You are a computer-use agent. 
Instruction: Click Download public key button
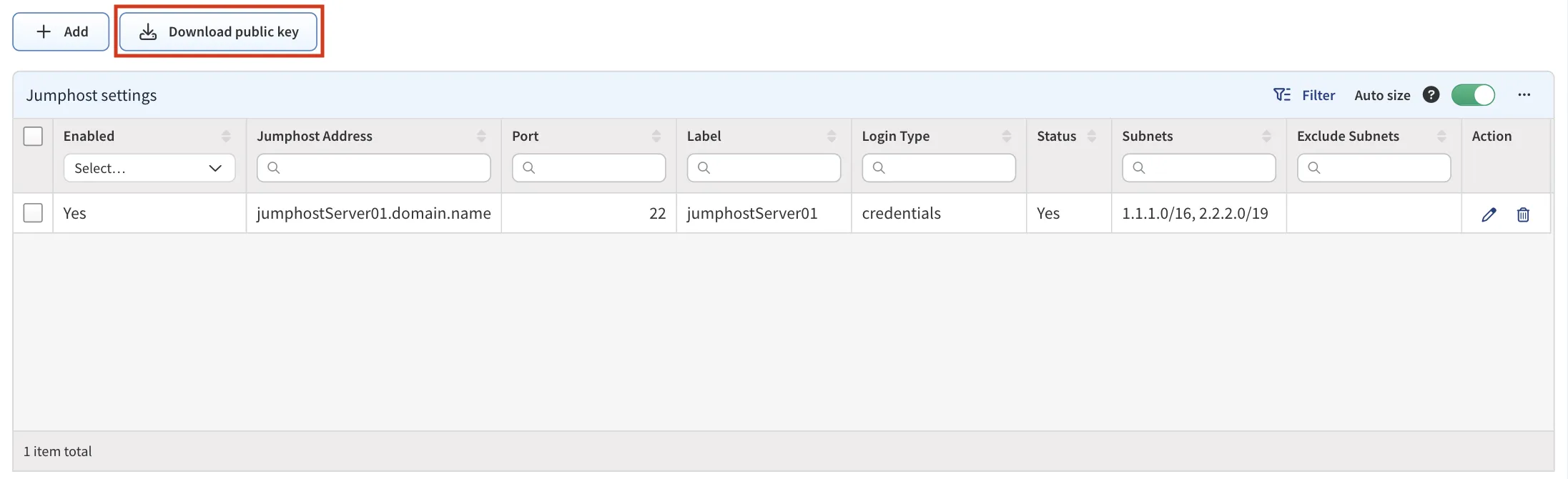tap(218, 31)
